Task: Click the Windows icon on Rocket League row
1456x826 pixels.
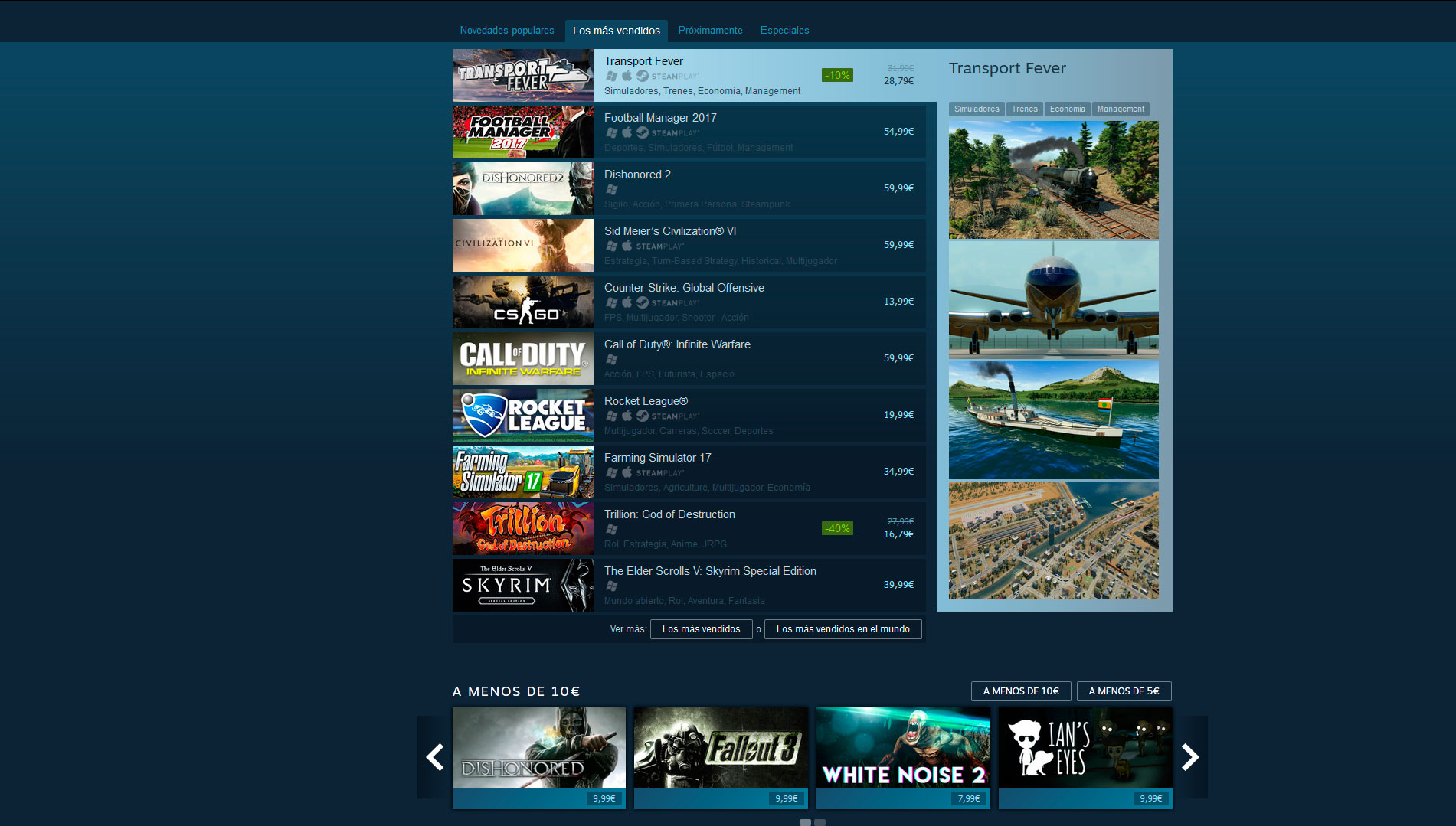Action: click(611, 416)
